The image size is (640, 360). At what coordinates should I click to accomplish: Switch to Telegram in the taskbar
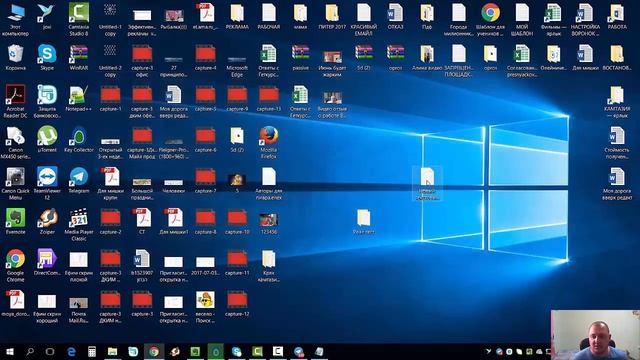click(x=299, y=352)
